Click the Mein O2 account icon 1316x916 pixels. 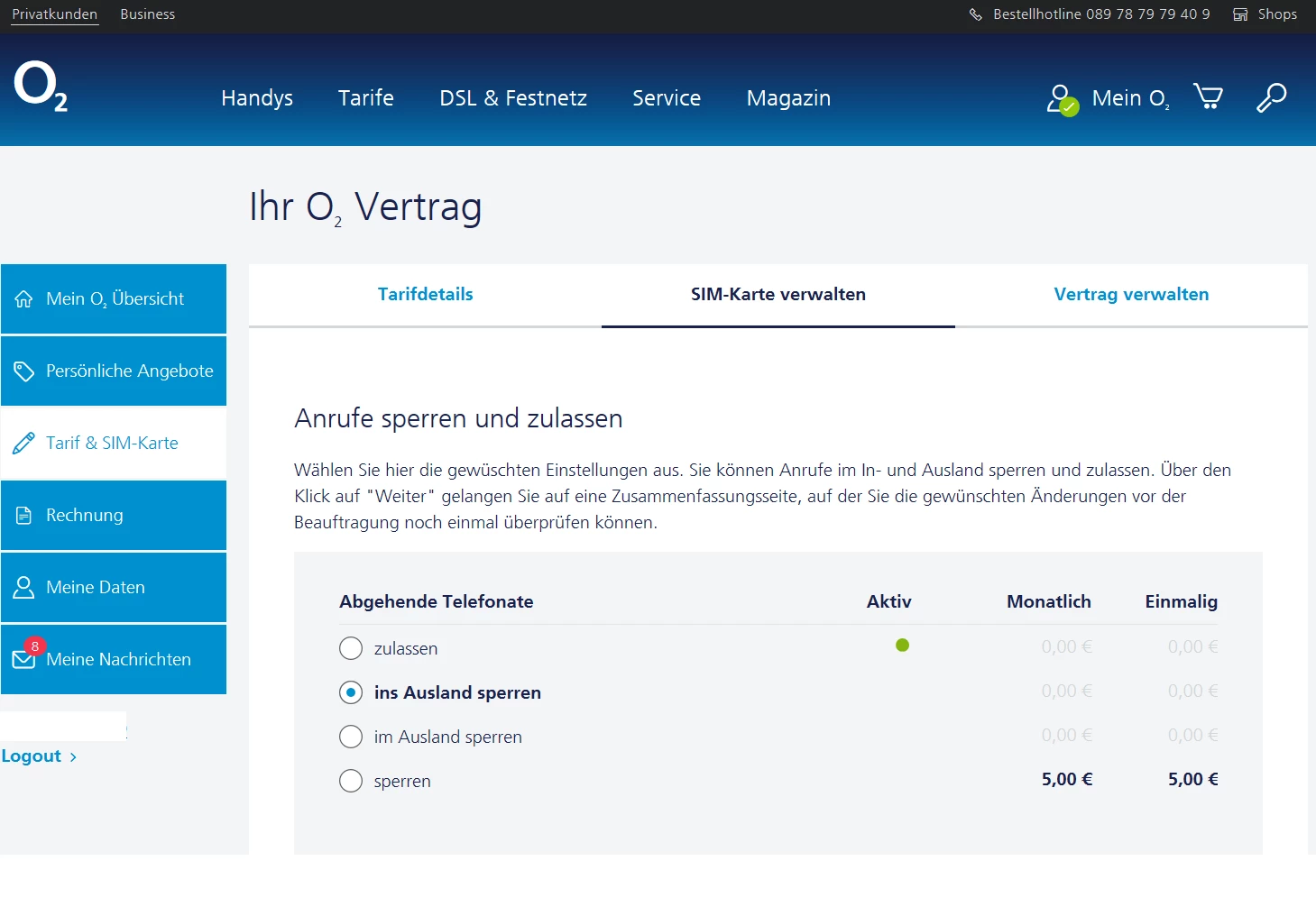click(1062, 99)
